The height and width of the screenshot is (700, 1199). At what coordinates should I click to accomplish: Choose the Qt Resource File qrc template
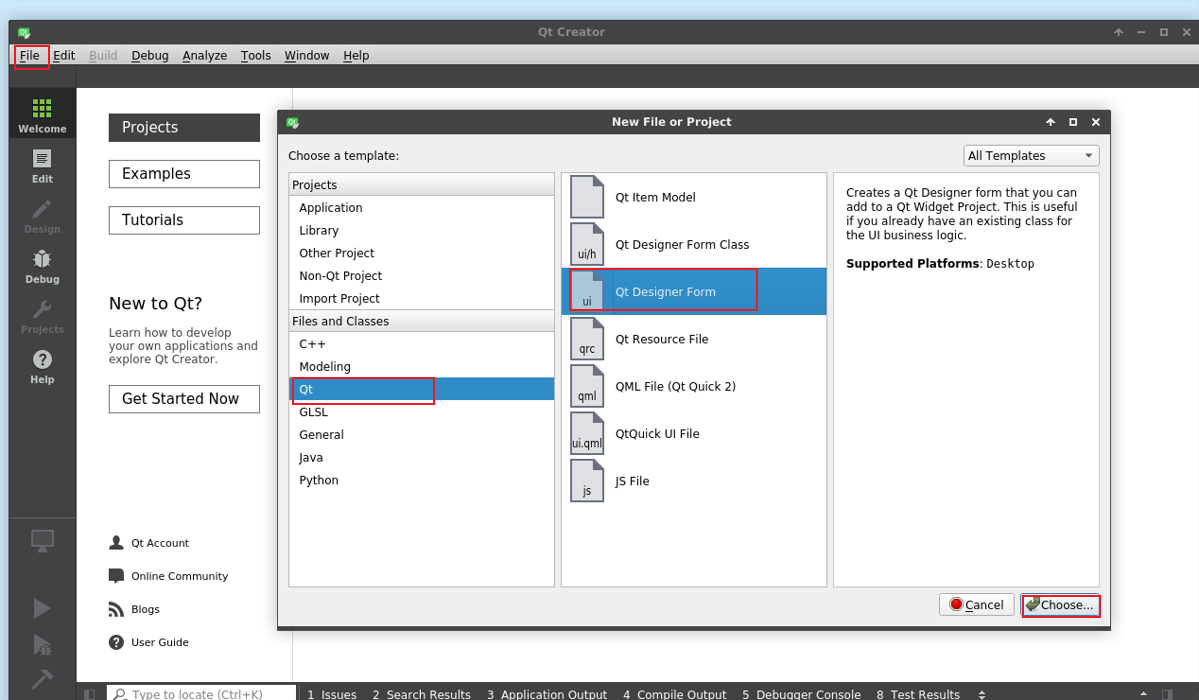coord(694,339)
